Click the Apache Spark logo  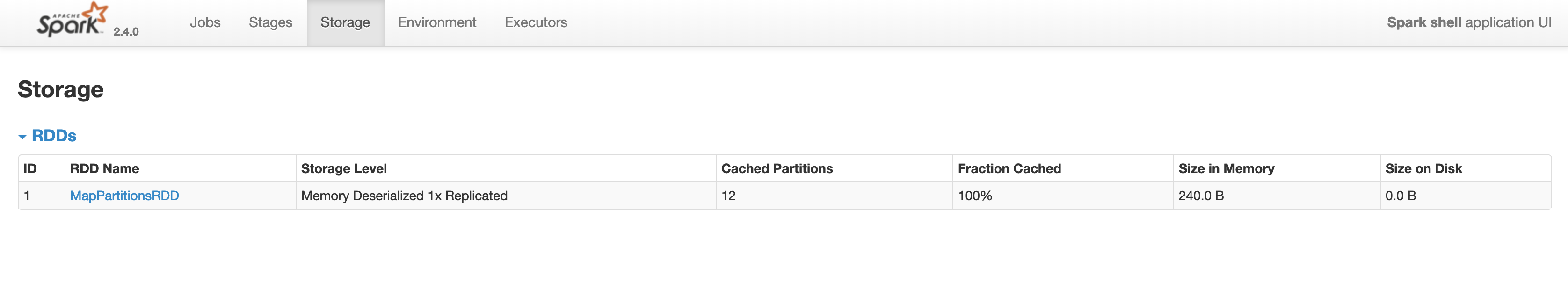tap(72, 20)
